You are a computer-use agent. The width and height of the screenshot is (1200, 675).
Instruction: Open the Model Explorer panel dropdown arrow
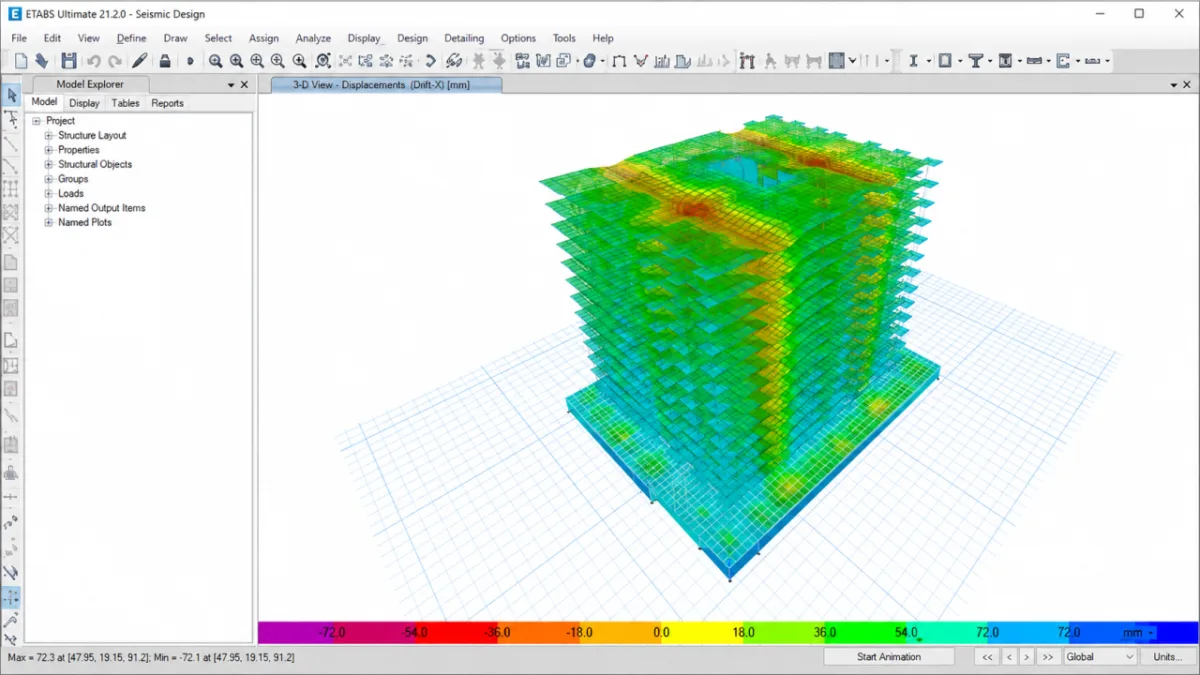pyautogui.click(x=231, y=85)
